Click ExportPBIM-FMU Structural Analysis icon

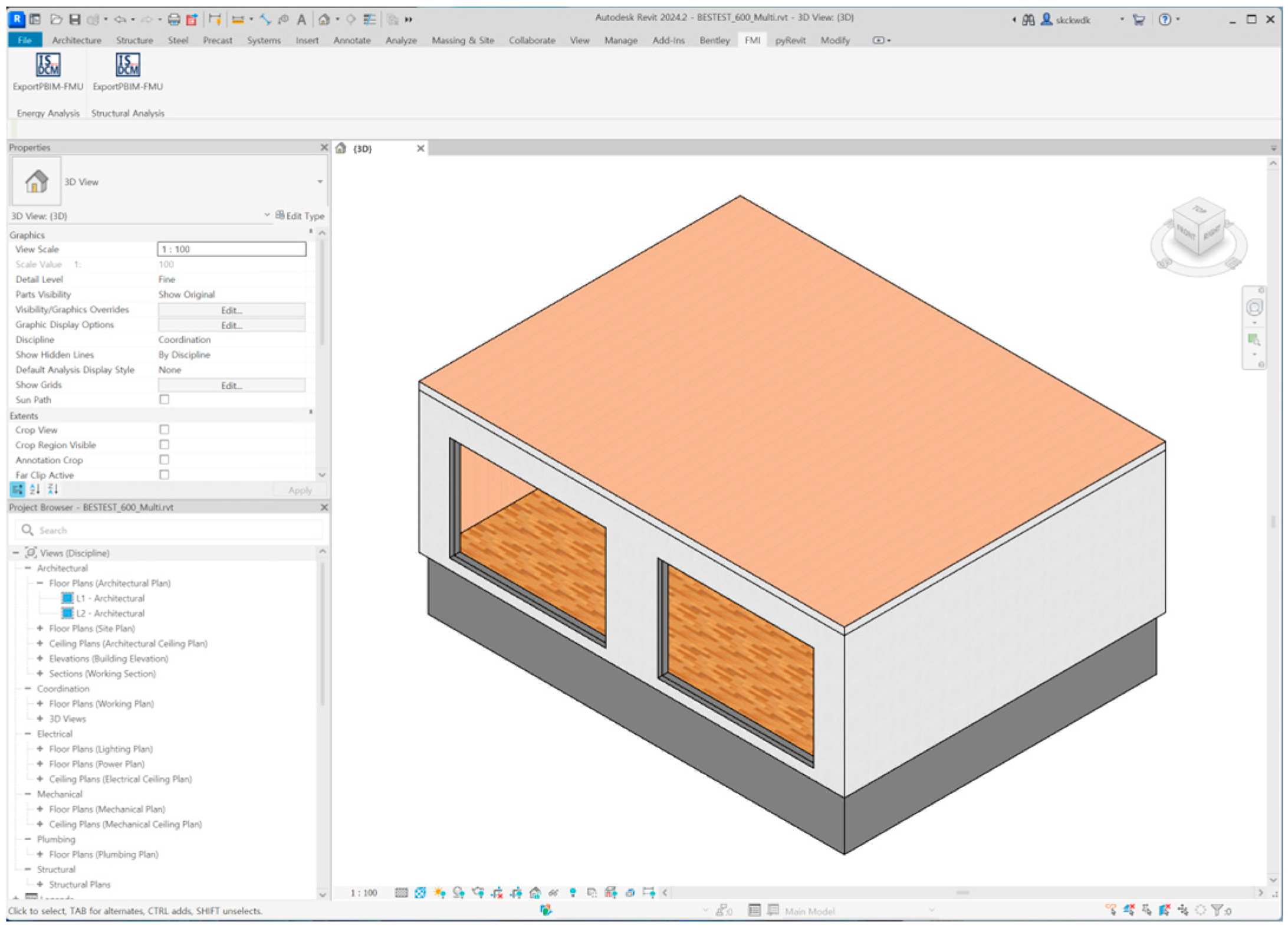point(127,65)
